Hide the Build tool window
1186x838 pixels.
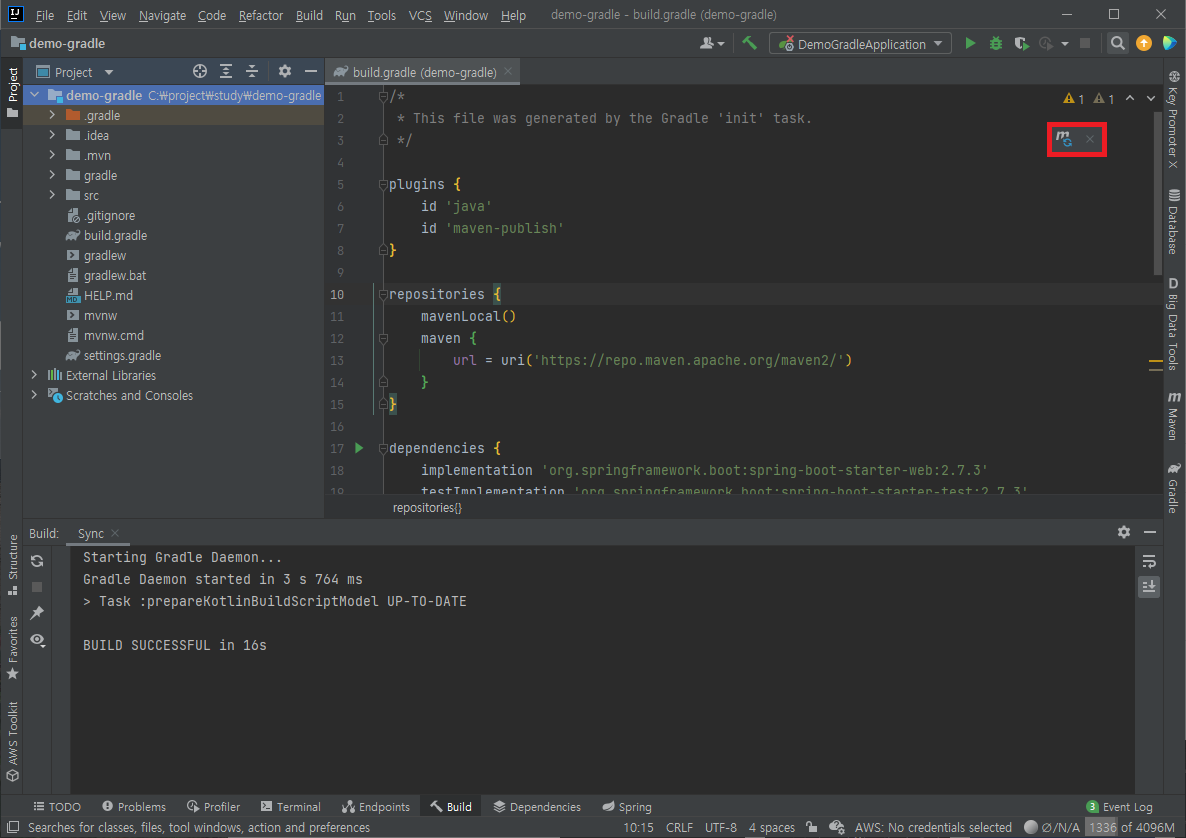[x=1150, y=532]
